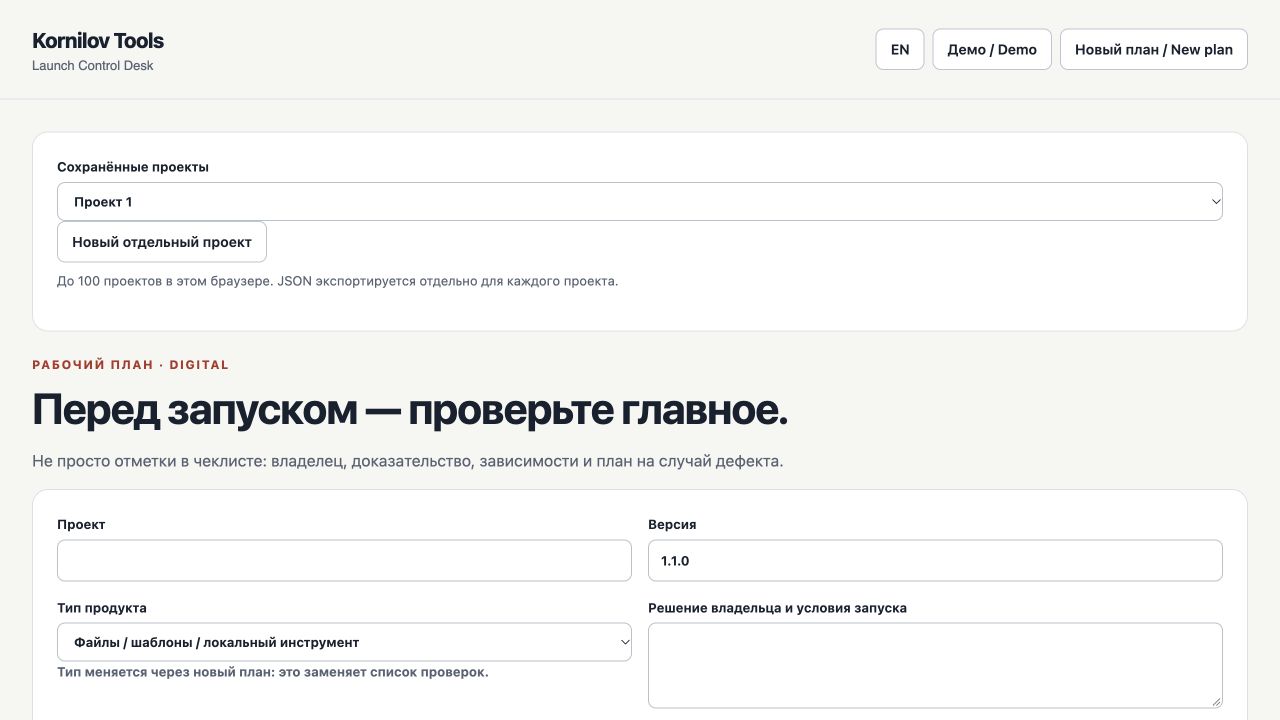Viewport: 1280px width, 720px height.
Task: Click note Тип меняется через новый план
Action: tap(273, 672)
